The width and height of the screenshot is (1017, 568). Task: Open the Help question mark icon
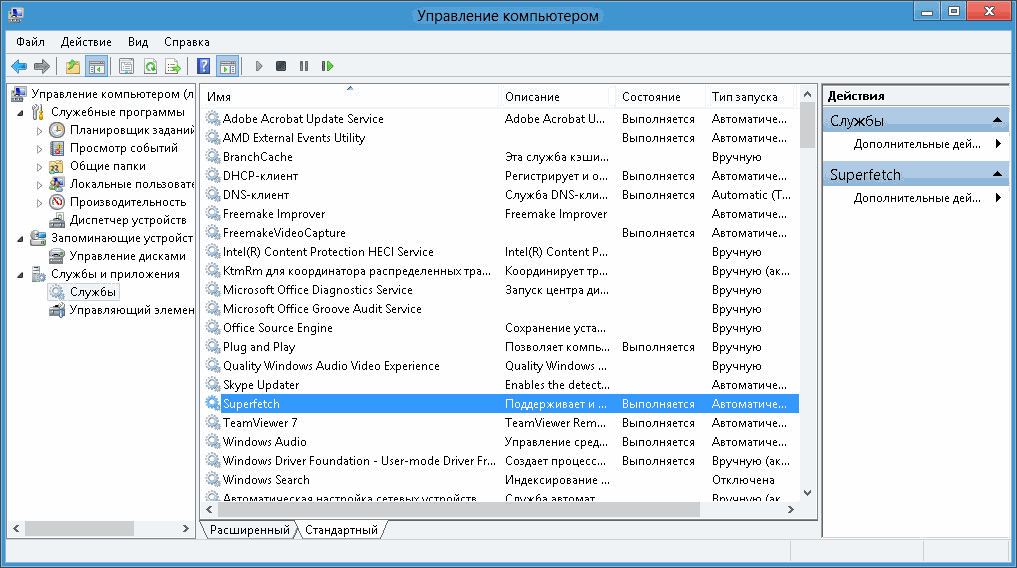point(204,66)
